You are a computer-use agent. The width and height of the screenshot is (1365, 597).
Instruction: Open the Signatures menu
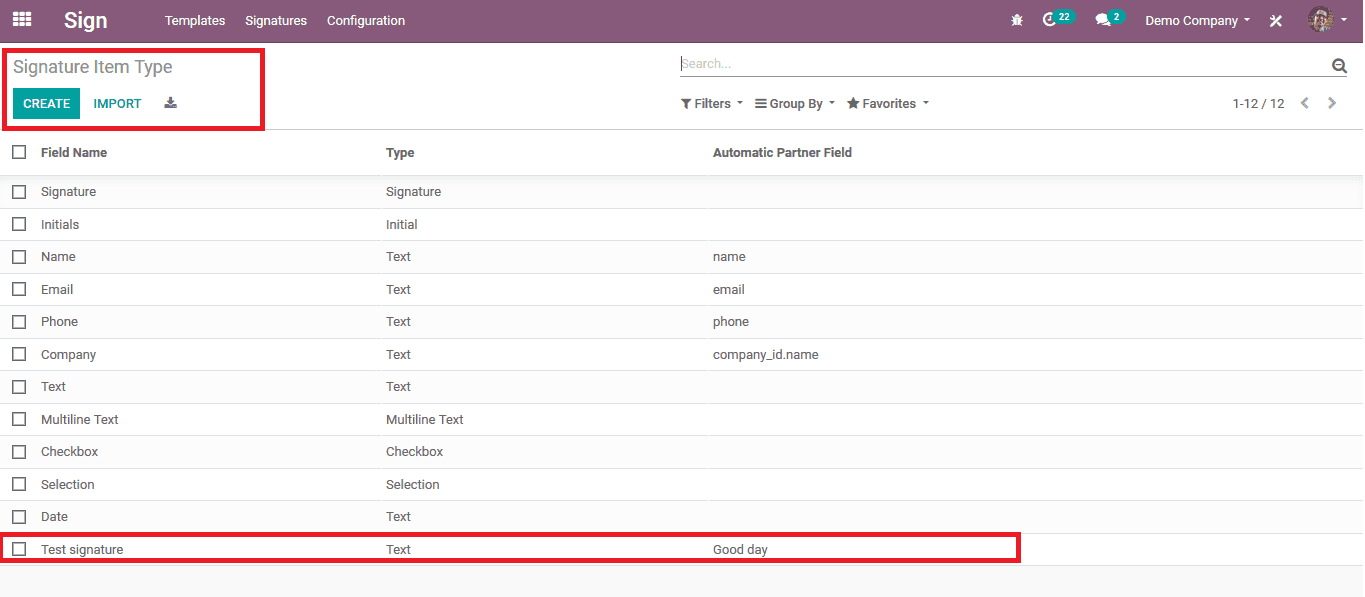point(276,20)
